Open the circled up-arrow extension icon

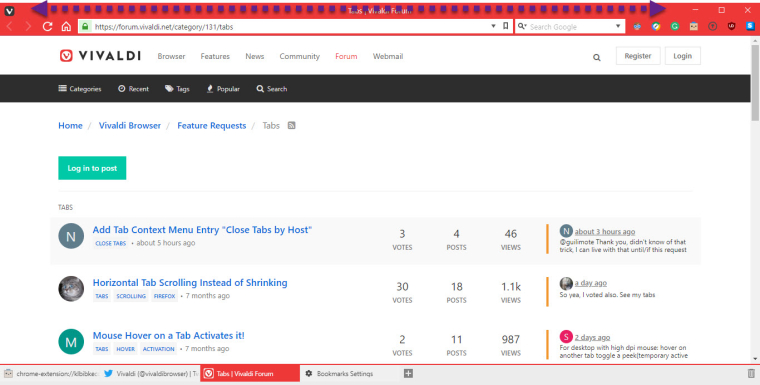point(712,27)
